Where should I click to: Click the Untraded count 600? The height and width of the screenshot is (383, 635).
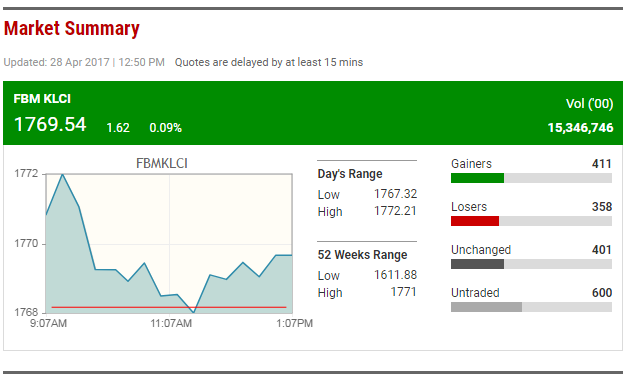point(602,293)
